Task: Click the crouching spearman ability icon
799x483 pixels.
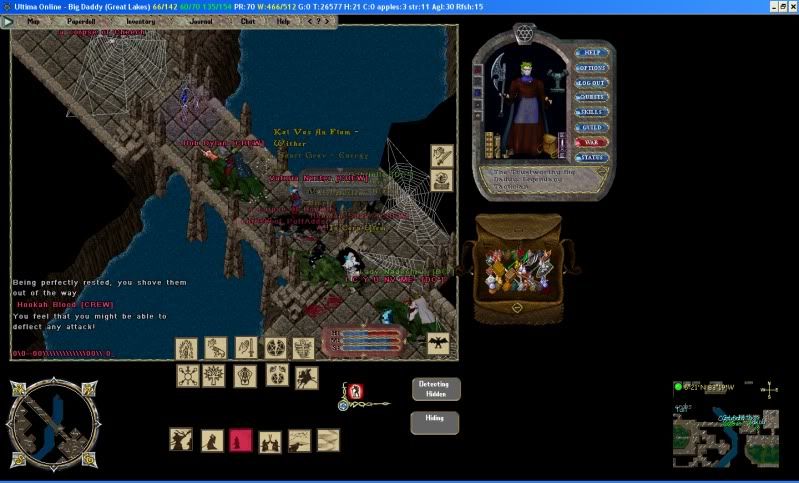Action: 300,441
